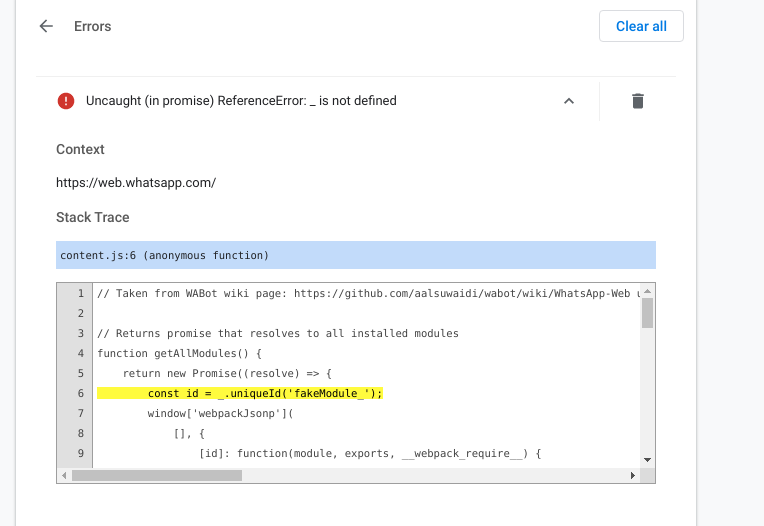
Task: Go back using the arrow beside Errors
Action: [46, 26]
